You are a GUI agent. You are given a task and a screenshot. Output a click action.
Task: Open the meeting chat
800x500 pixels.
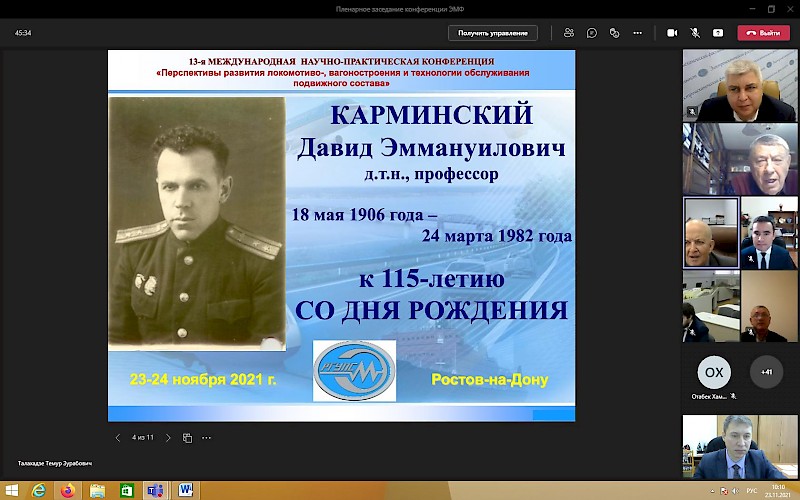click(592, 33)
